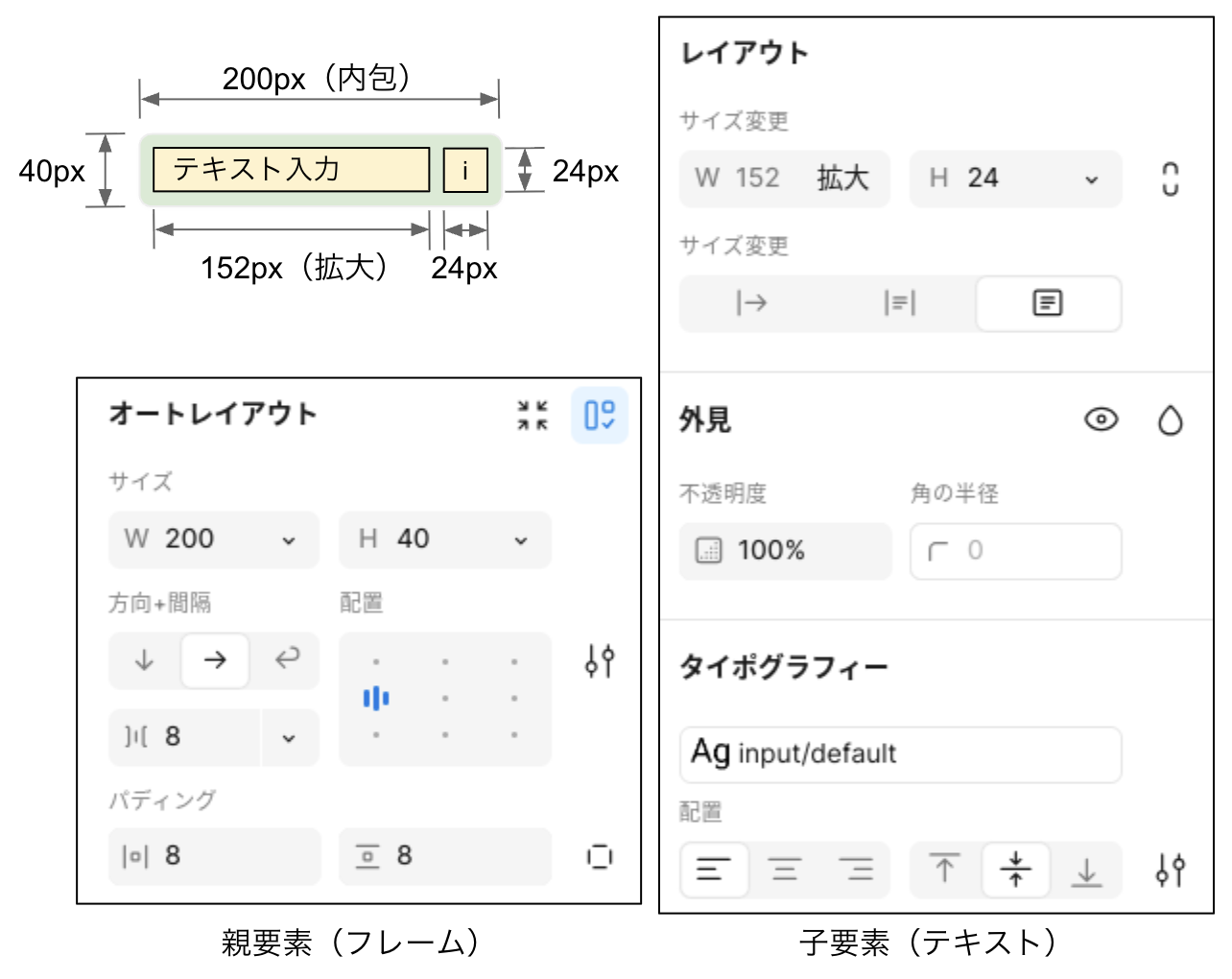Viewport: 1232px width, 979px height.
Task: Open the frame width 200 dropdown
Action: point(289,540)
